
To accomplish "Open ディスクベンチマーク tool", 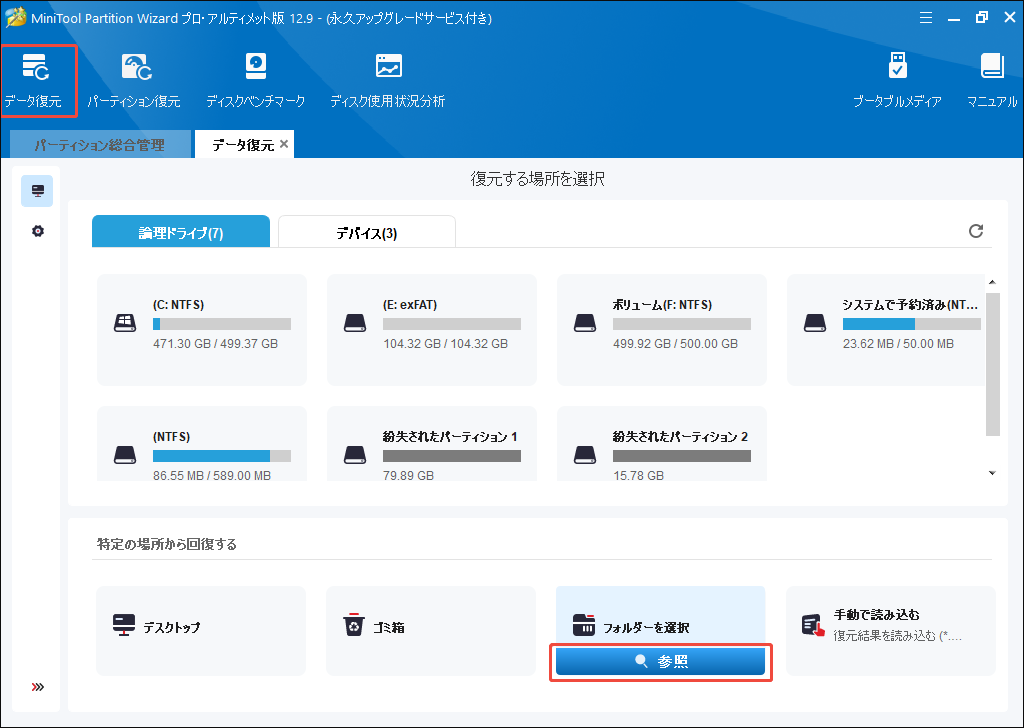I will click(255, 81).
